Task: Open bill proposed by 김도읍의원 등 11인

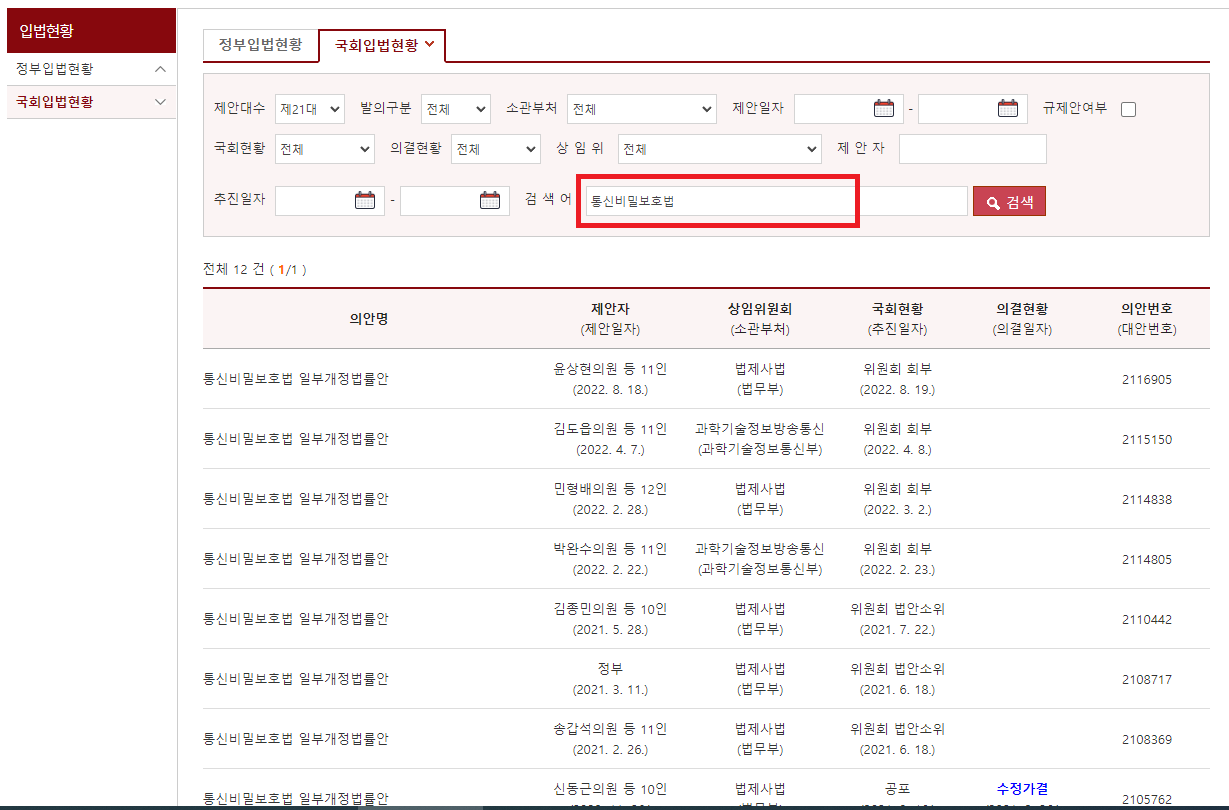Action: coord(296,439)
